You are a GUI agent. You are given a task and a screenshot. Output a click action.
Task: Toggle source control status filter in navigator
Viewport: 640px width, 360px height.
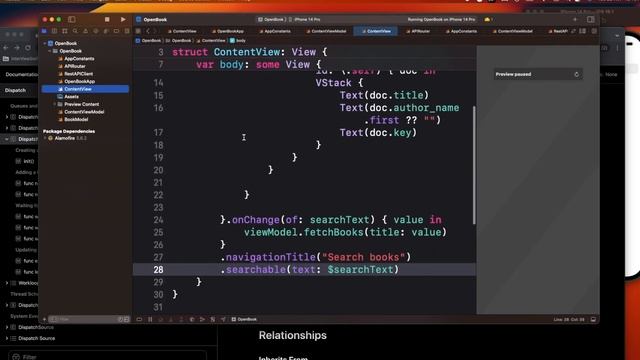[127, 319]
